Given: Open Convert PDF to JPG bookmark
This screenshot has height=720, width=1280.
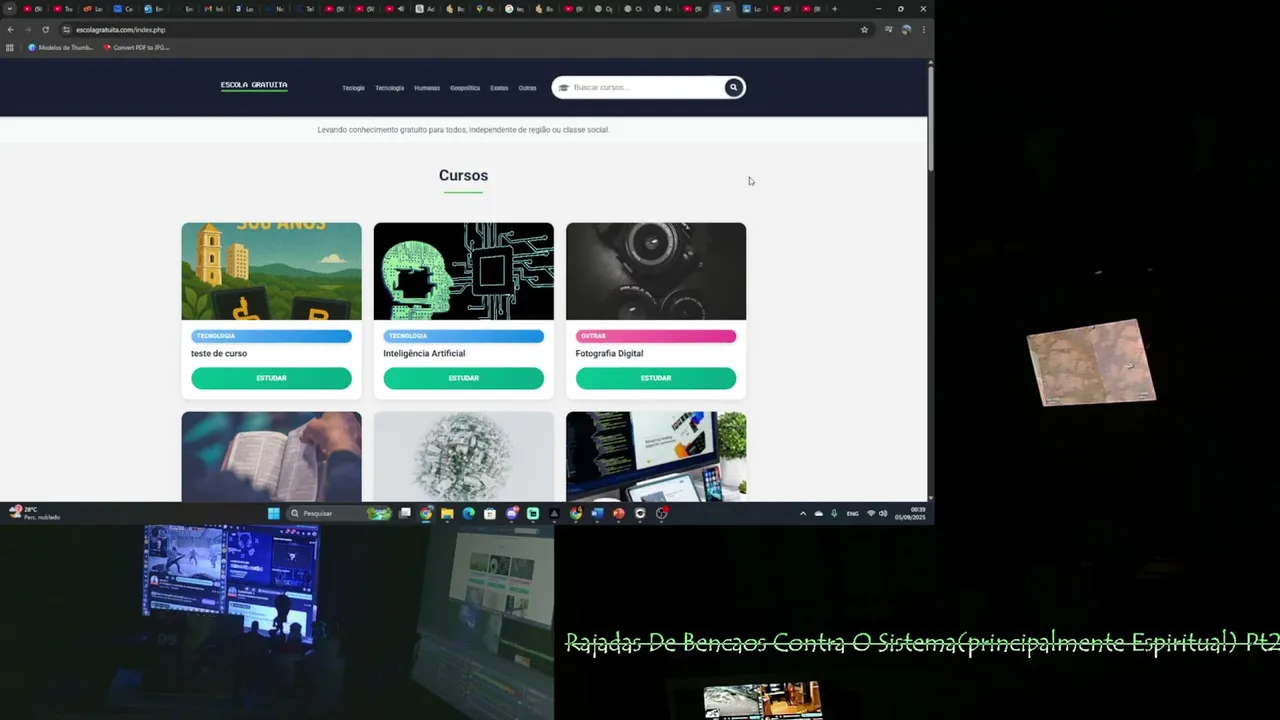Looking at the screenshot, I should pyautogui.click(x=136, y=47).
